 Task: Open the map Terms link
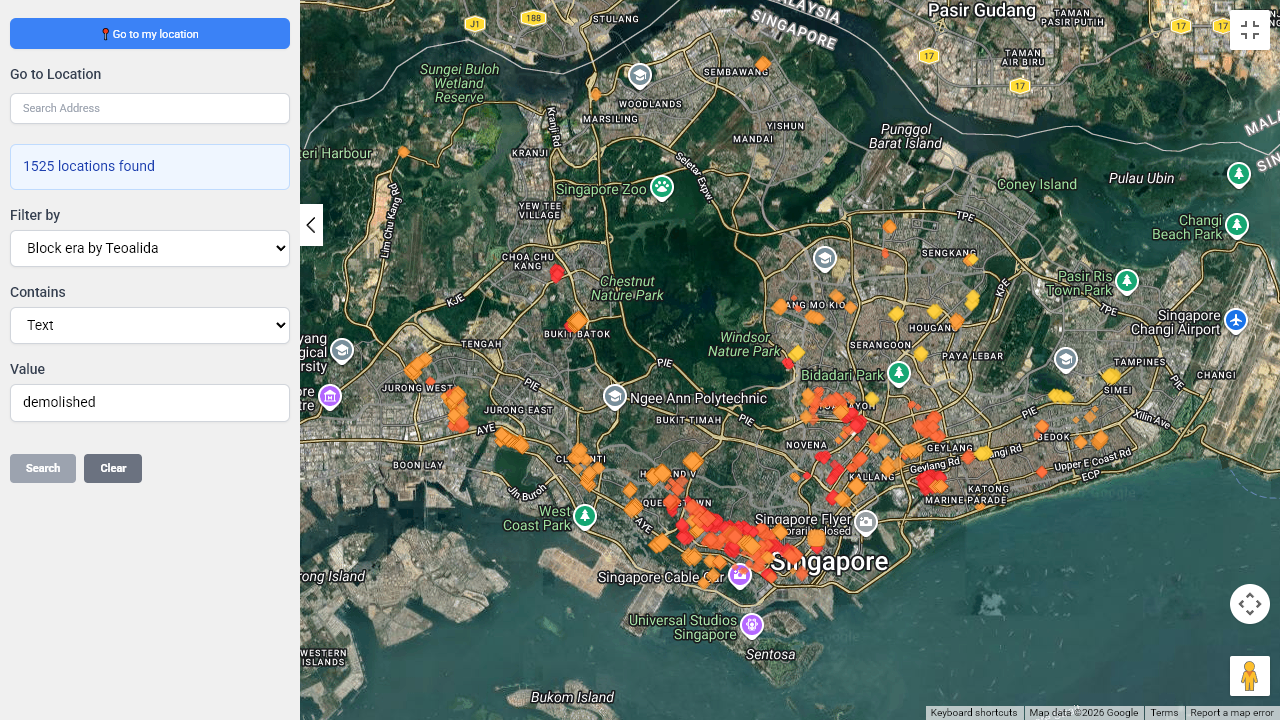point(1164,713)
